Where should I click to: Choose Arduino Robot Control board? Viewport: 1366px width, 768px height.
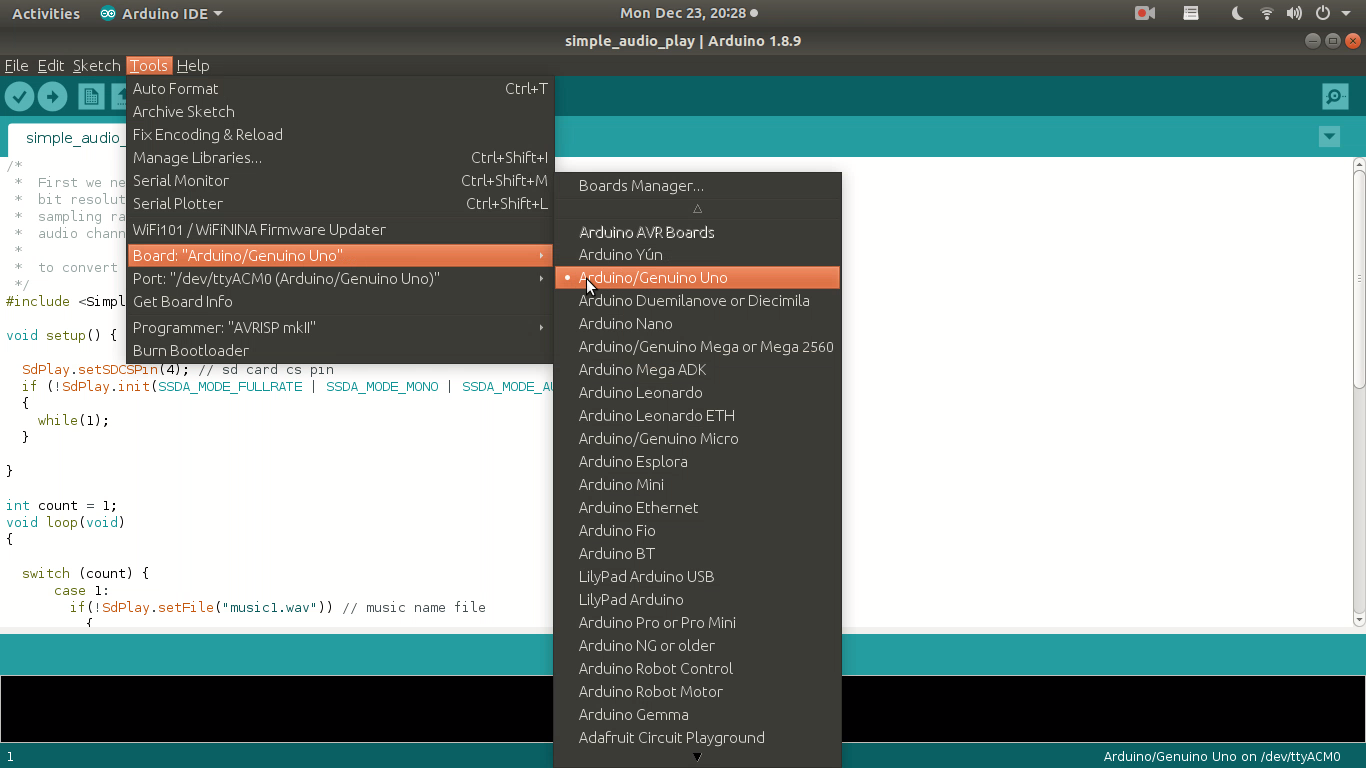697,669
